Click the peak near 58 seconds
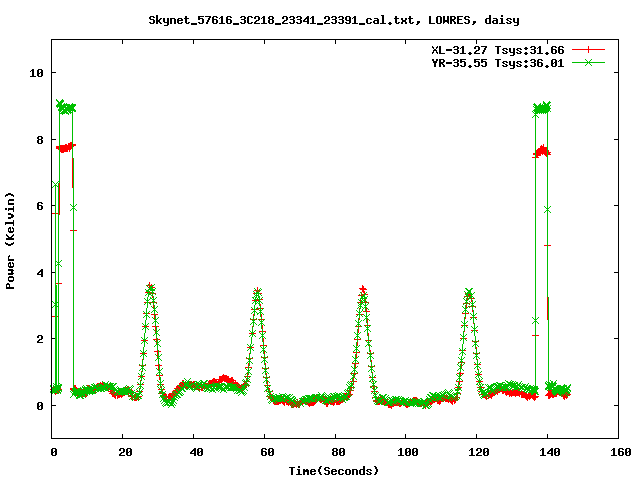Screen dimensions: 640x480 pyautogui.click(x=257, y=291)
